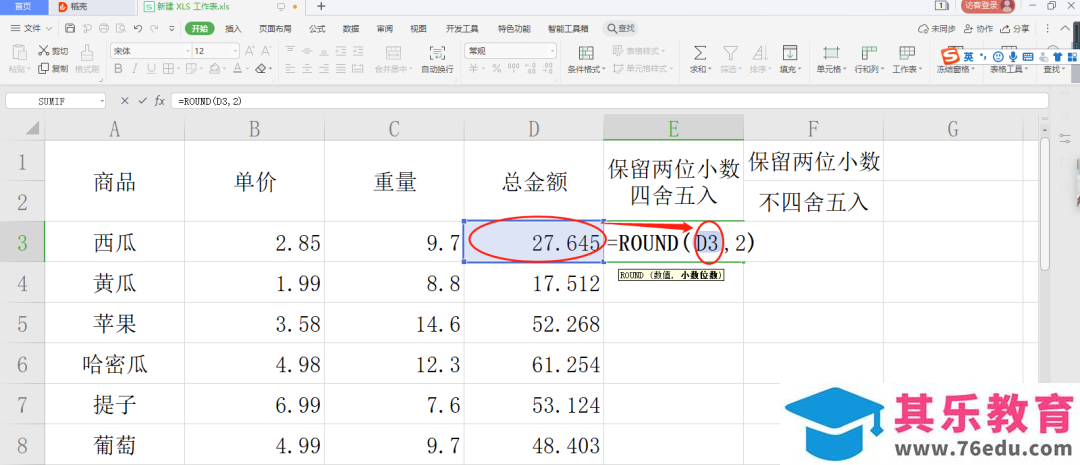The image size is (1080, 465).
Task: Click the fx insert function icon
Action: click(160, 101)
